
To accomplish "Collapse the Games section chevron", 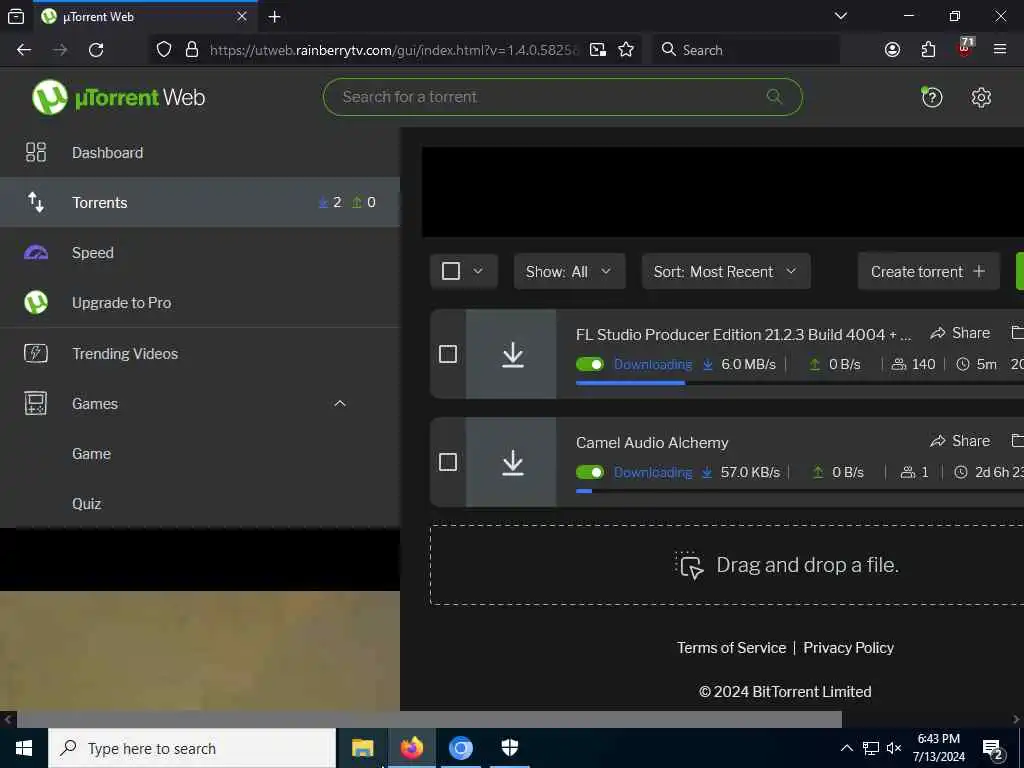I will pyautogui.click(x=340, y=404).
